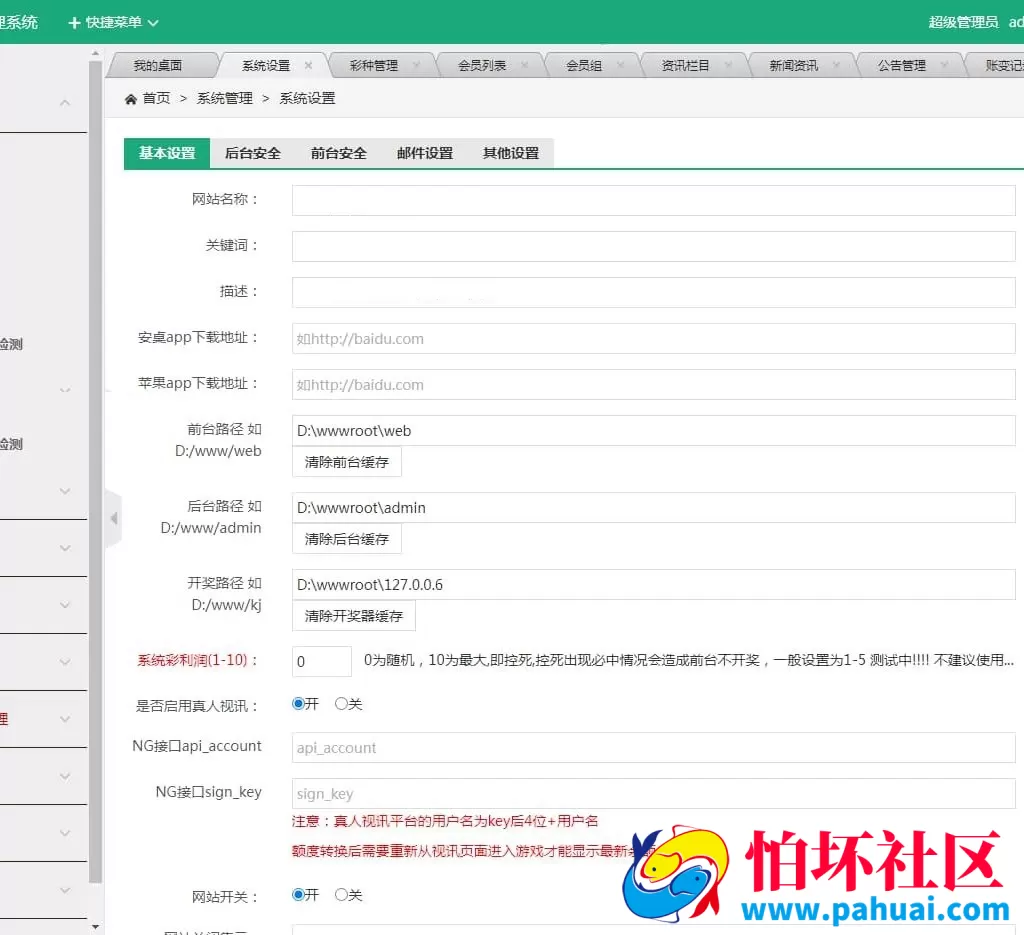Click the 清除前台缓存 button
Screen dimensions: 1024x935
coord(346,461)
